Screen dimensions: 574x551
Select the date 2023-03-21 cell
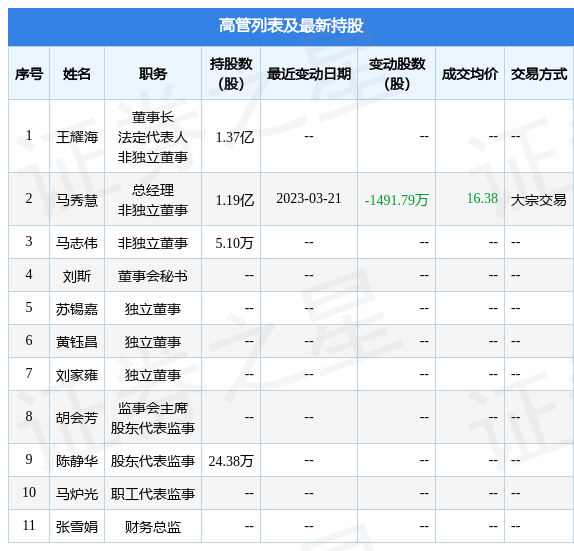click(x=309, y=198)
